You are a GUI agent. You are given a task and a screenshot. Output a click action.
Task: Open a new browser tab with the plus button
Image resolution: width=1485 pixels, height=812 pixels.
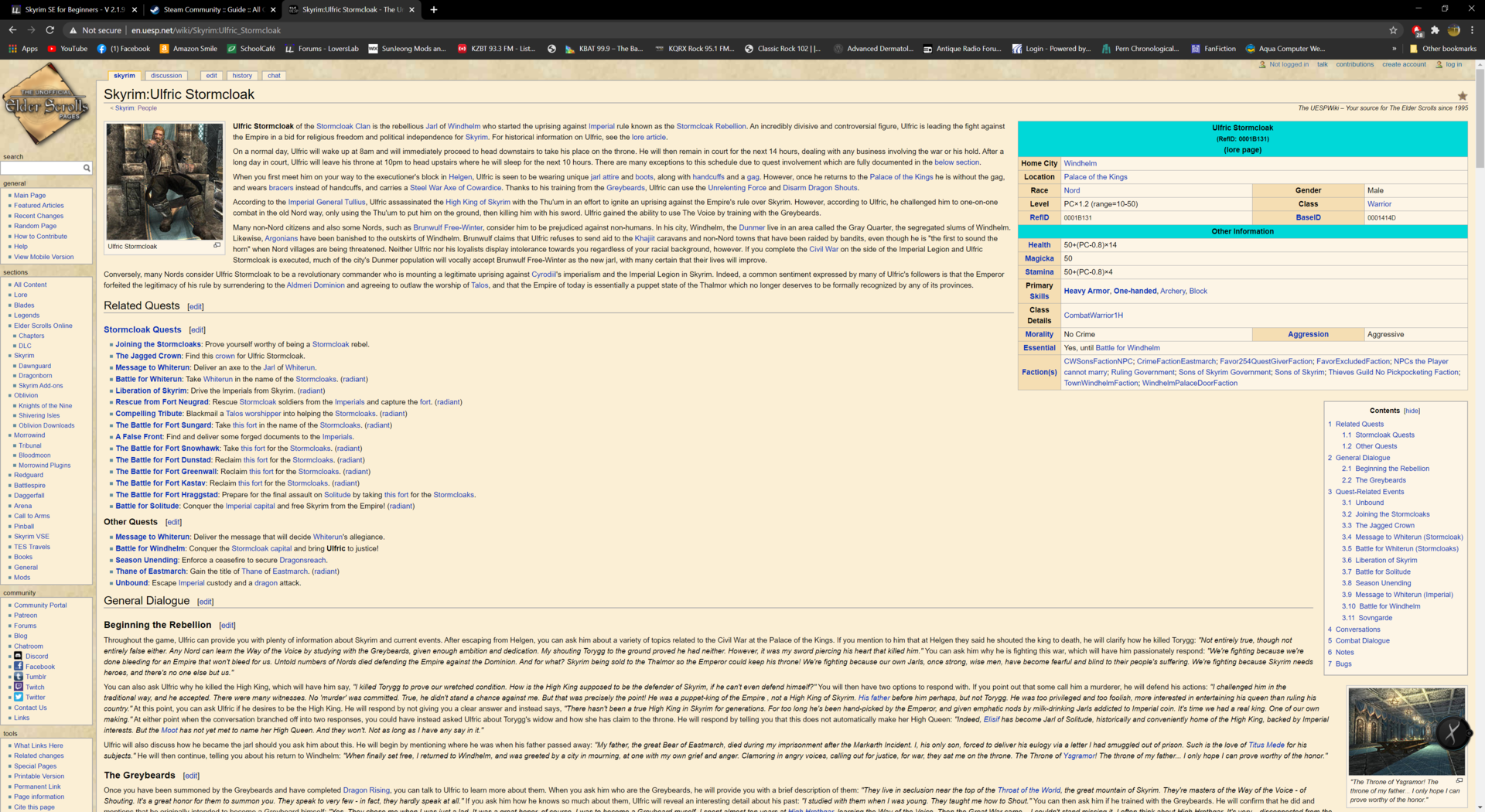(x=433, y=9)
